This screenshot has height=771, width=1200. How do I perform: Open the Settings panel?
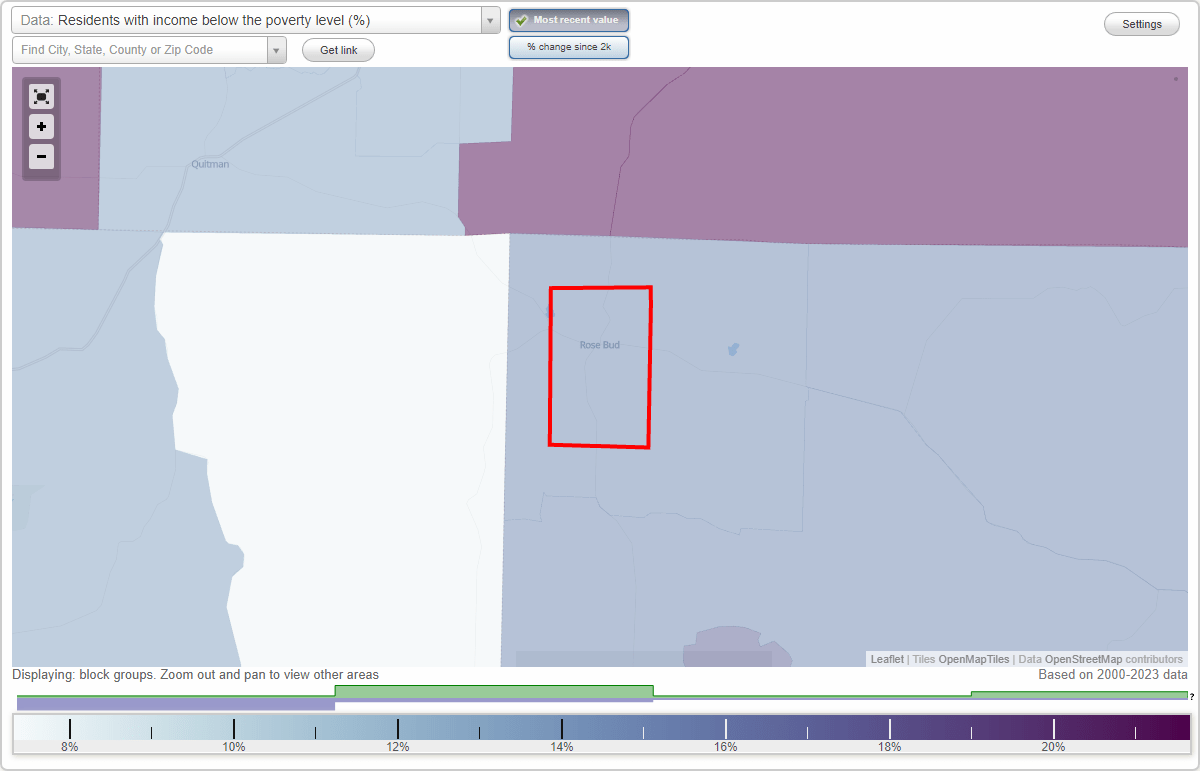pyautogui.click(x=1141, y=23)
